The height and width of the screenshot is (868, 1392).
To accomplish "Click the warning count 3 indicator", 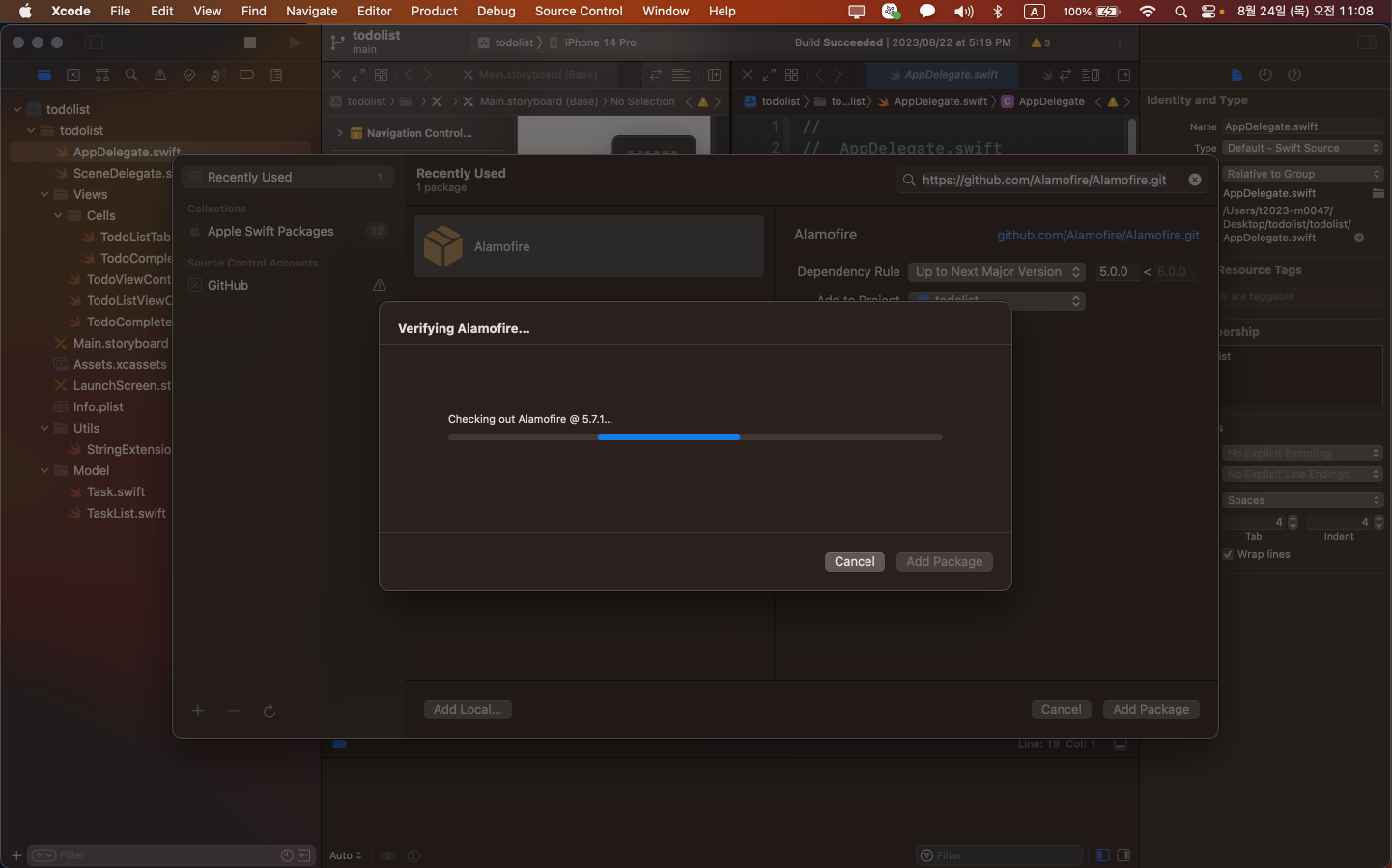I will [x=1041, y=42].
